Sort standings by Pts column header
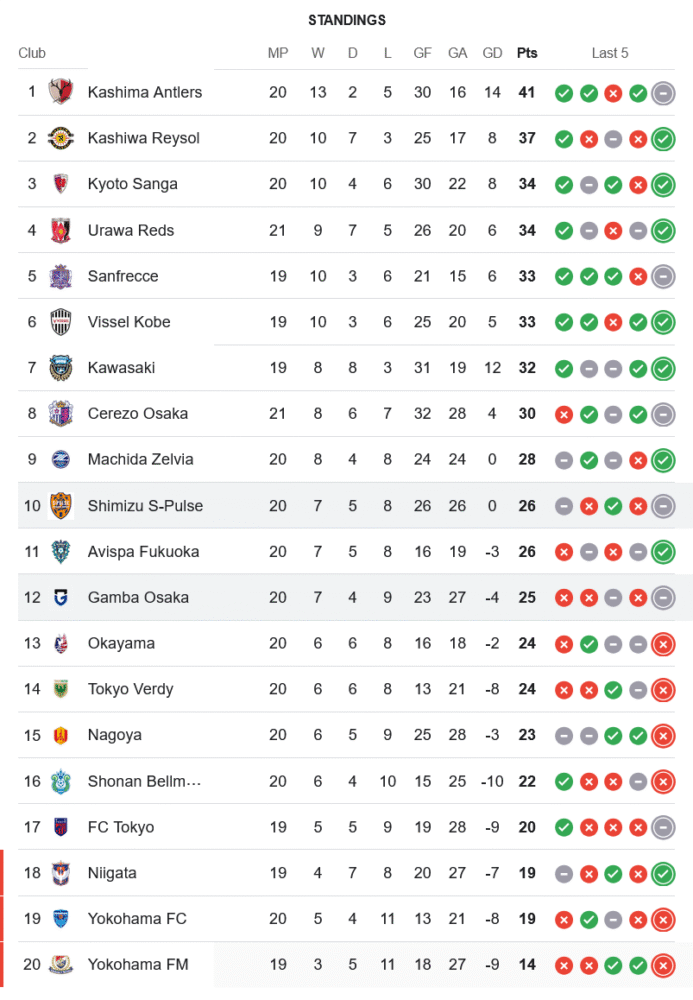Viewport: 693px width, 1000px height. coord(526,53)
